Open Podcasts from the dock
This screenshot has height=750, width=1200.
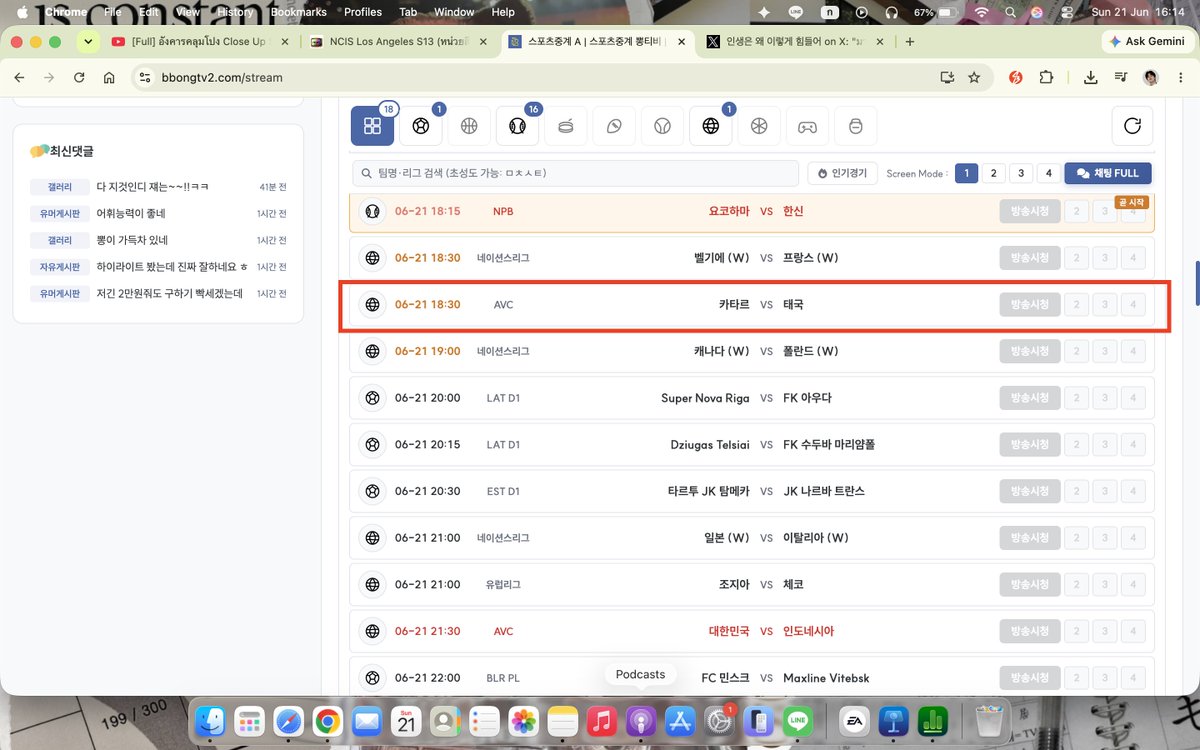[640, 721]
